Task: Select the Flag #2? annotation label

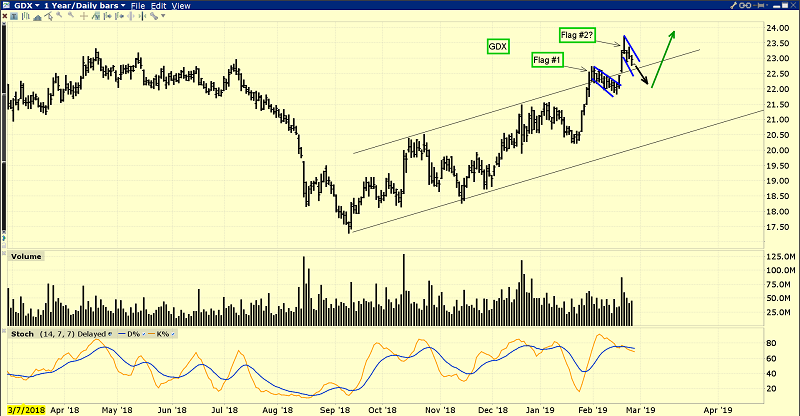Action: 577,35
